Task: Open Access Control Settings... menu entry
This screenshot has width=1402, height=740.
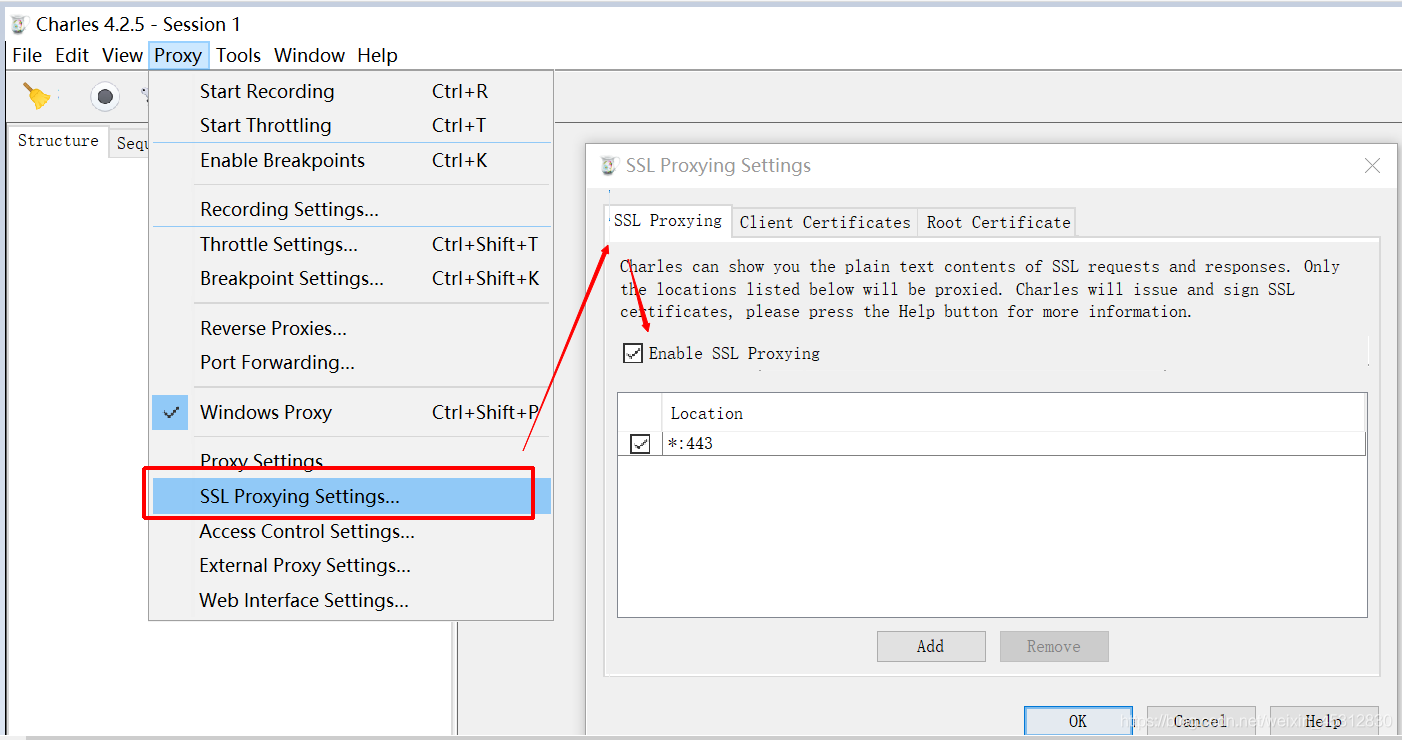Action: [x=351, y=531]
